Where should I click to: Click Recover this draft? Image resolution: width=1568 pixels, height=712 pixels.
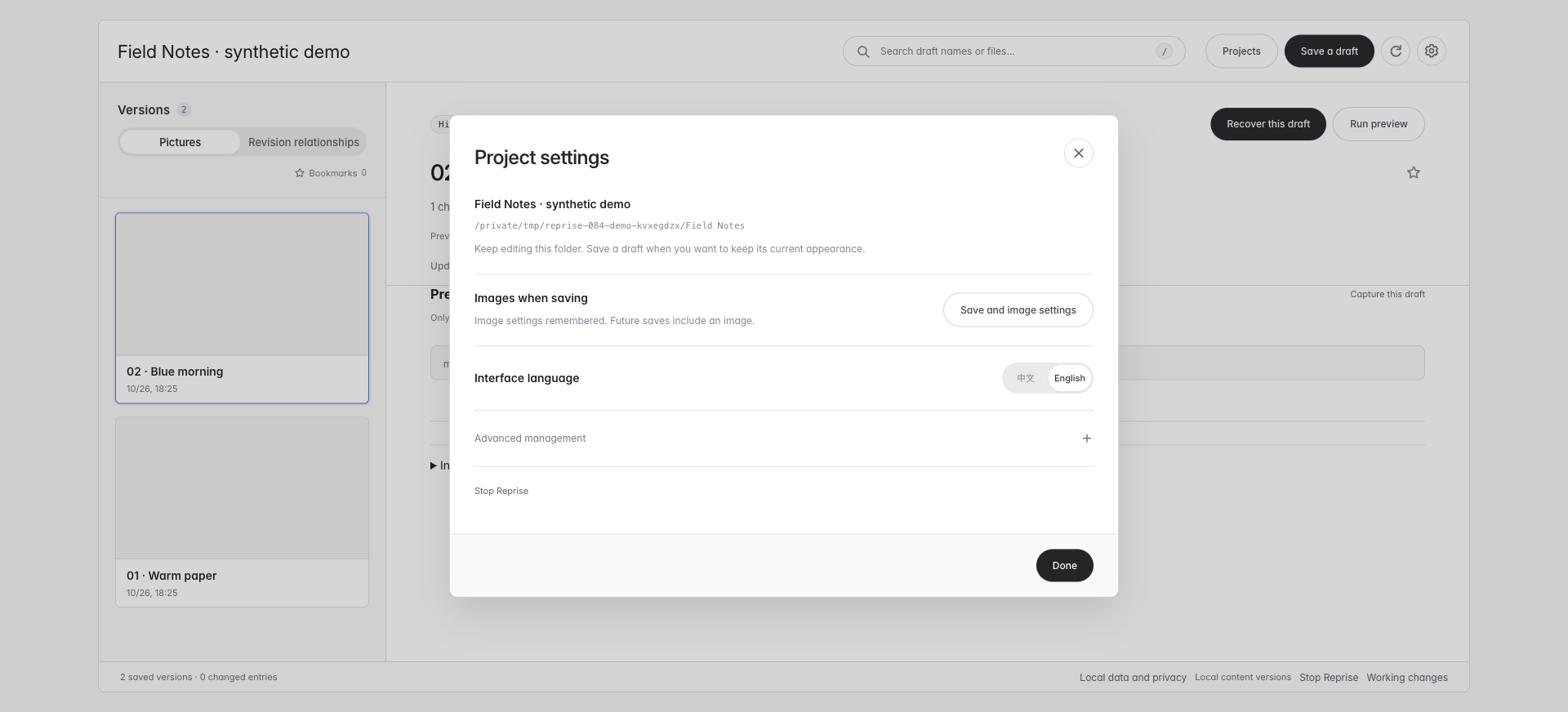[x=1268, y=124]
